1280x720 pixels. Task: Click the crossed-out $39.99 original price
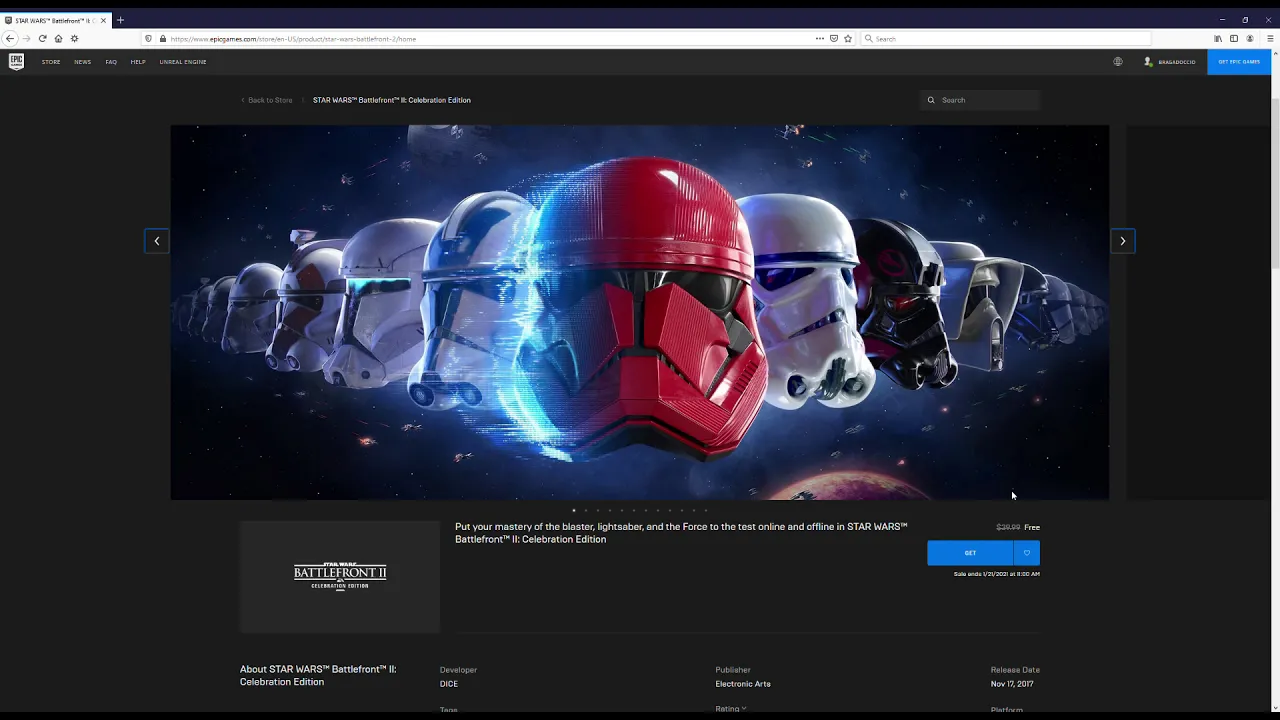pos(1008,527)
